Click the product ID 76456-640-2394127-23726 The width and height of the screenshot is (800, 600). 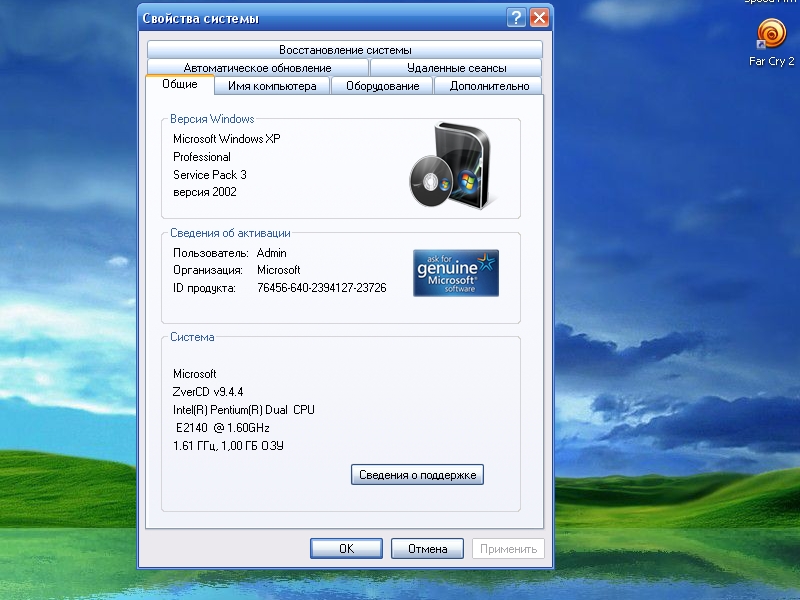click(321, 288)
